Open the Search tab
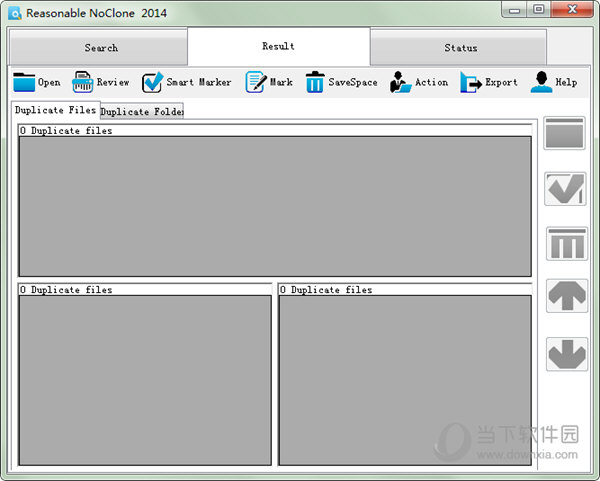 click(x=99, y=48)
